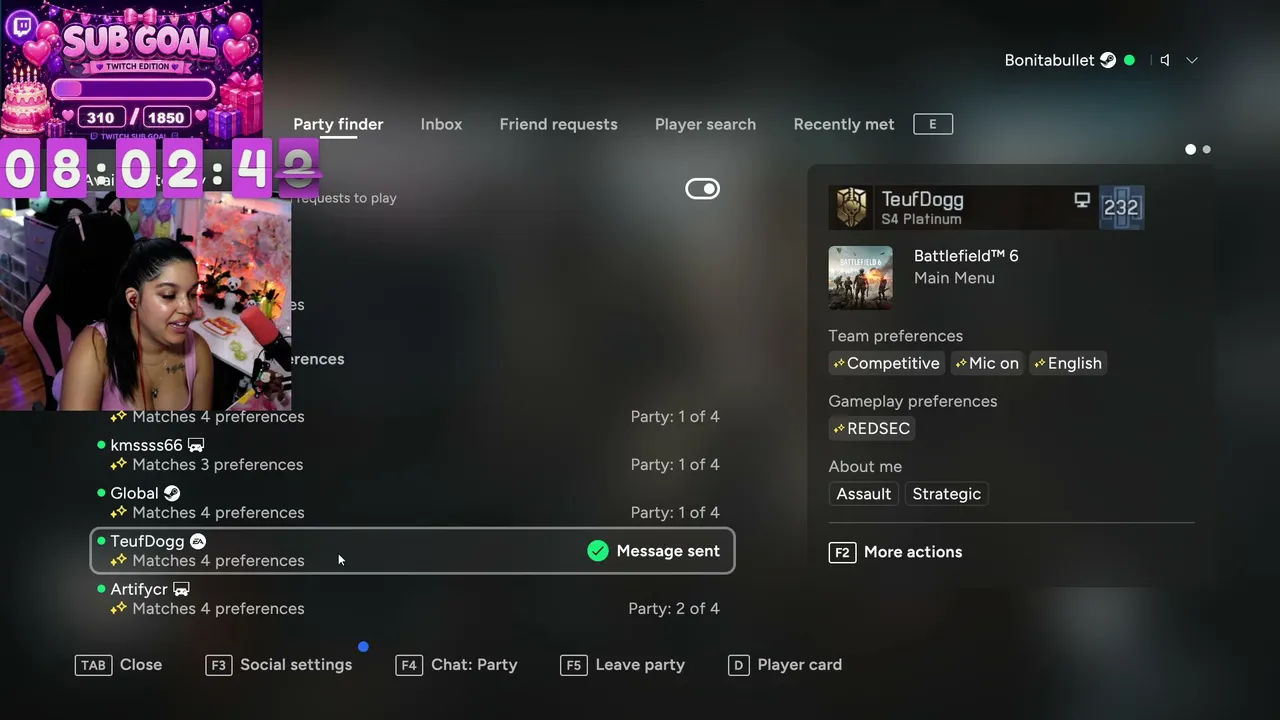Select the second page indicator dot
The width and height of the screenshot is (1280, 720).
tap(1206, 149)
